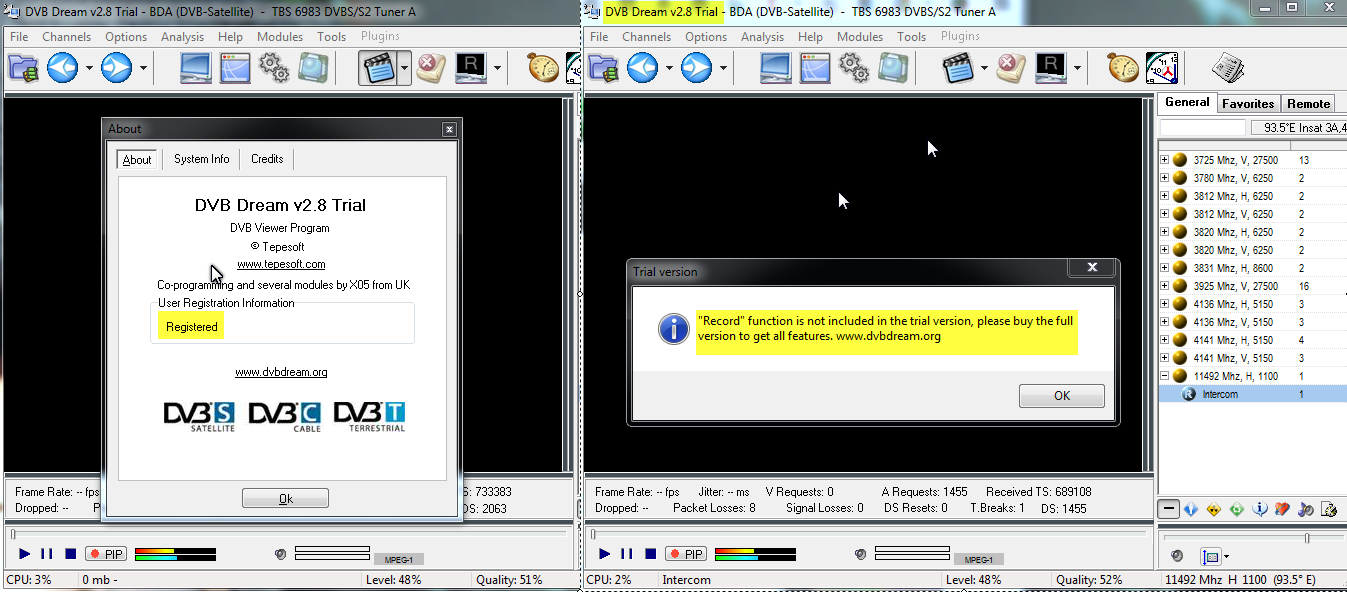Open Channels menu in right window
The width and height of the screenshot is (1347, 592).
(647, 37)
